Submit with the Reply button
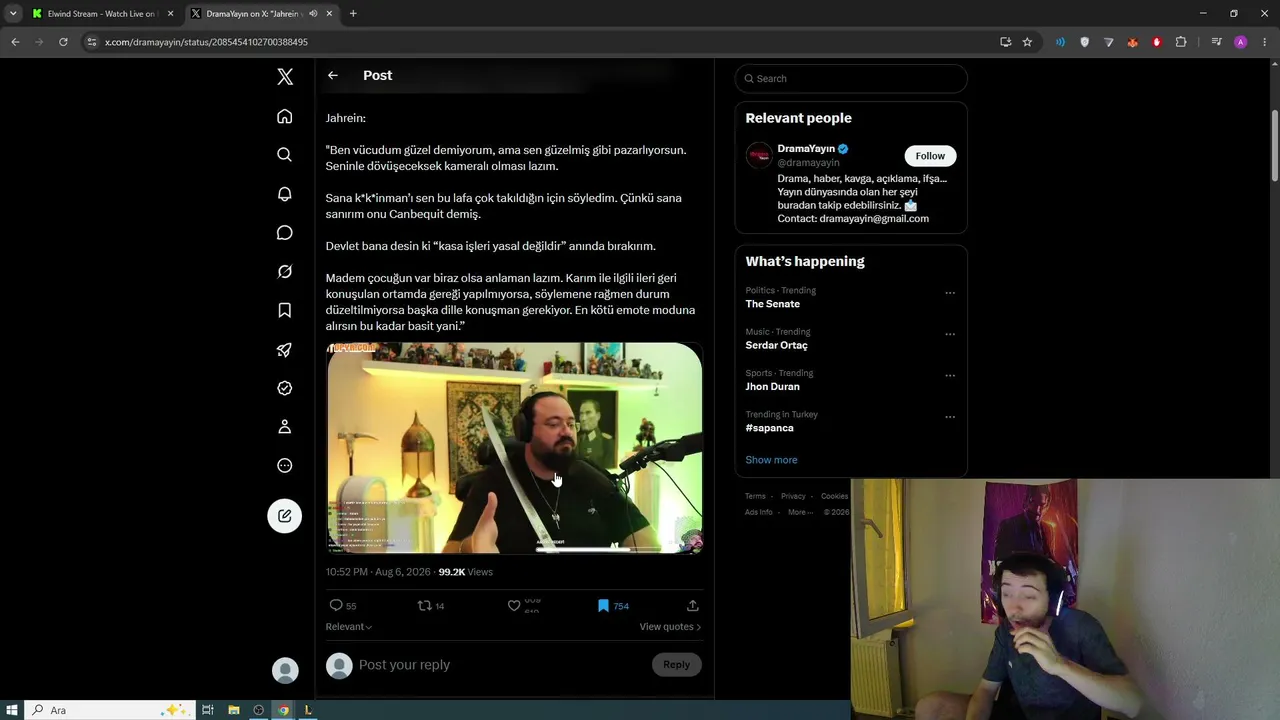This screenshot has height=720, width=1280. (677, 665)
